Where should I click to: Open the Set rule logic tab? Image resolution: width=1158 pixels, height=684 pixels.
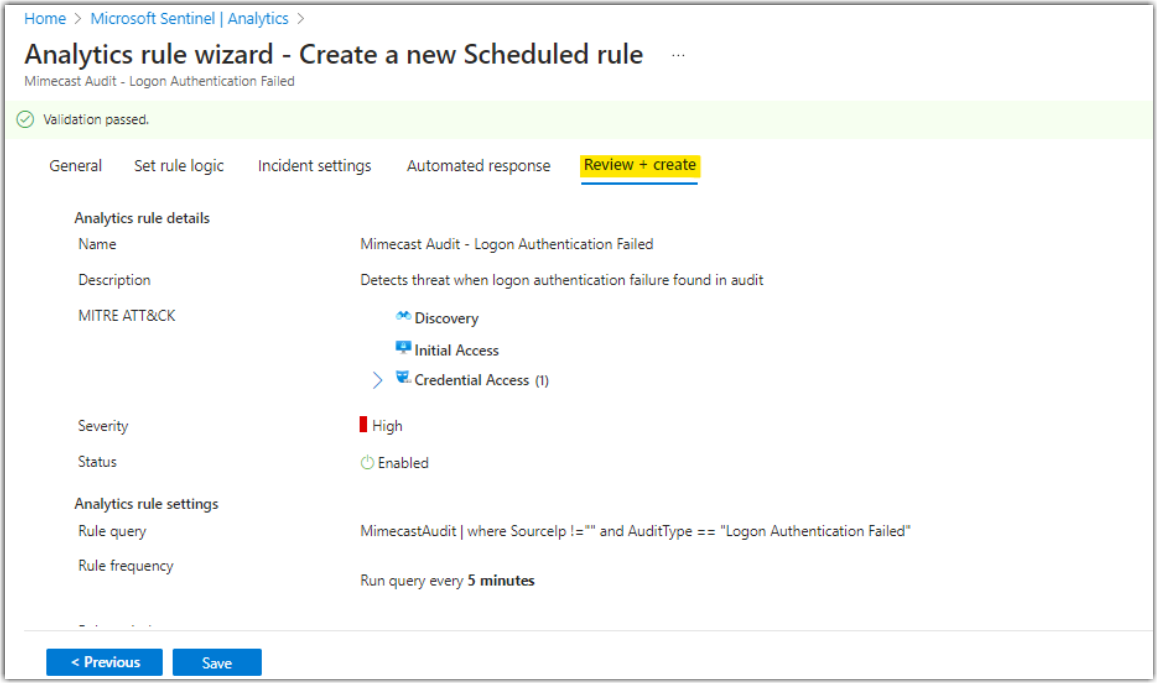coord(179,166)
